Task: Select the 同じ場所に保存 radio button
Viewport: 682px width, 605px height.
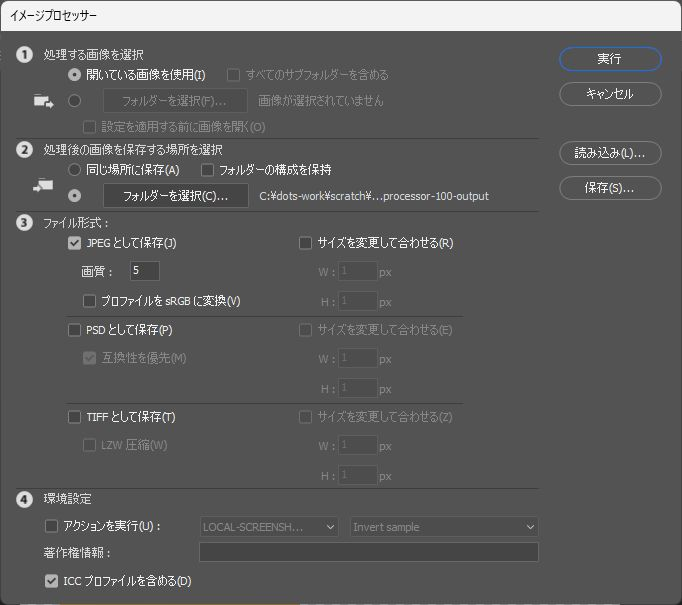Action: 74,170
